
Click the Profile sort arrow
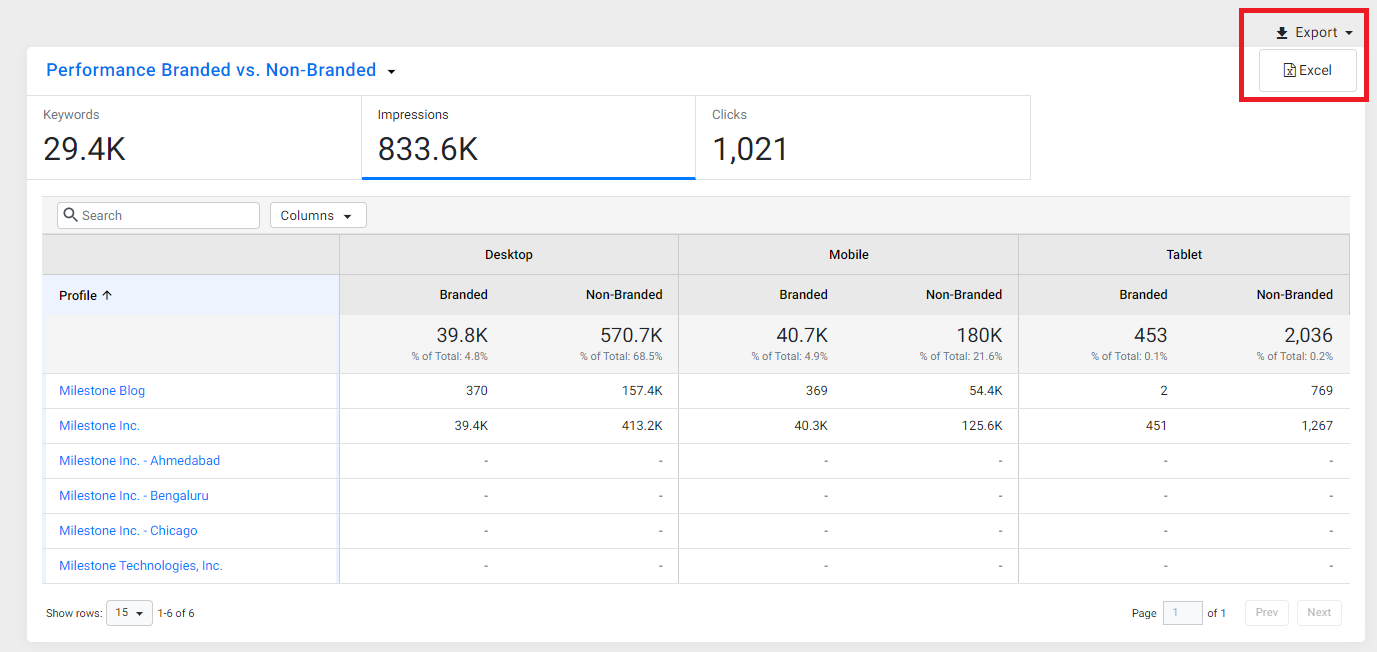pos(107,295)
